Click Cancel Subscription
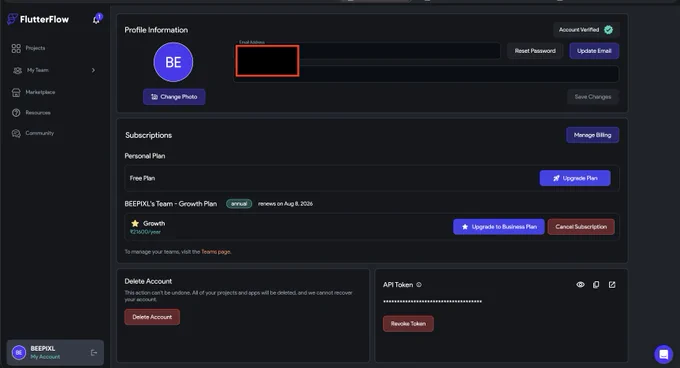The height and width of the screenshot is (368, 680). click(x=581, y=227)
